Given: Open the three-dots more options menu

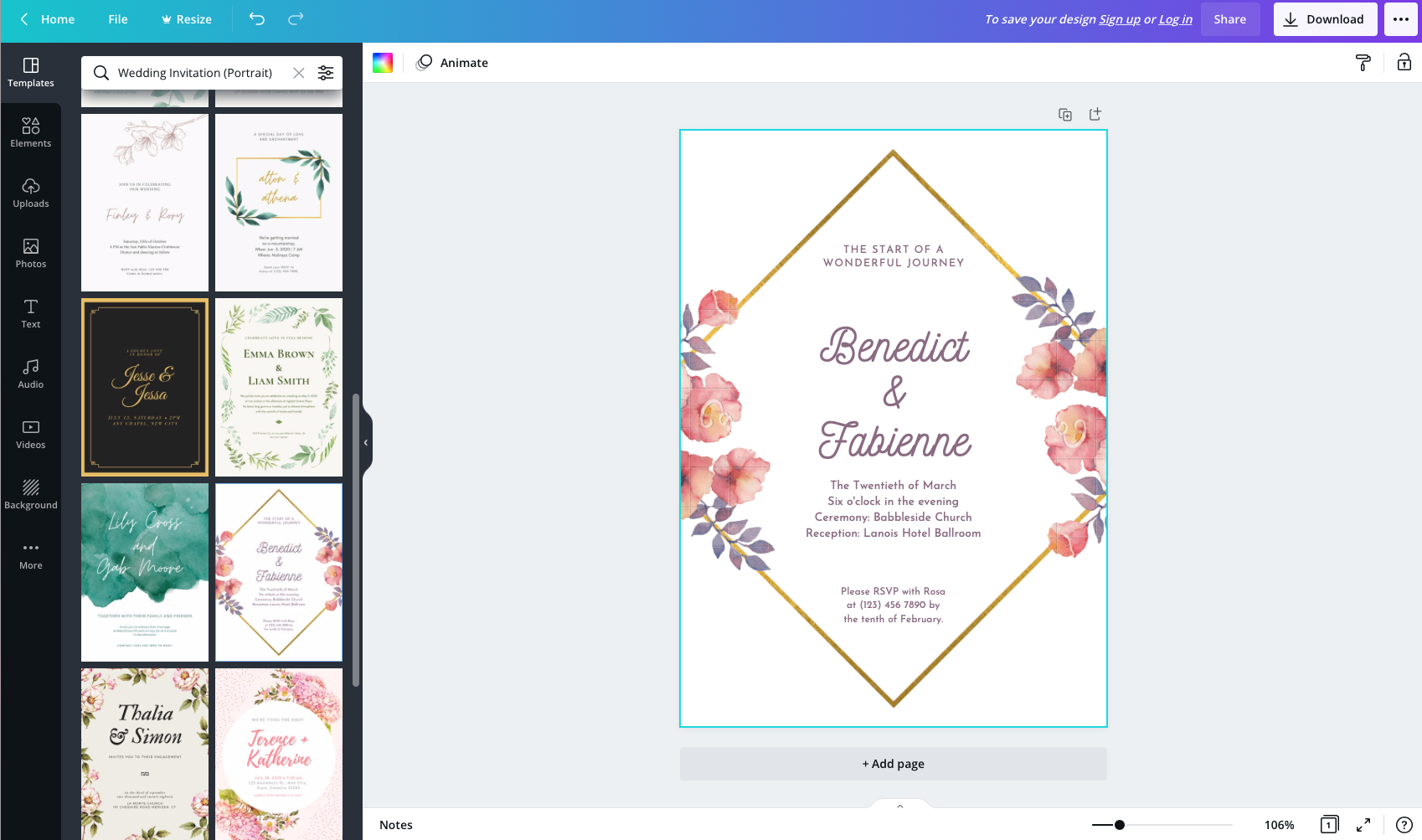Looking at the screenshot, I should 1401,19.
